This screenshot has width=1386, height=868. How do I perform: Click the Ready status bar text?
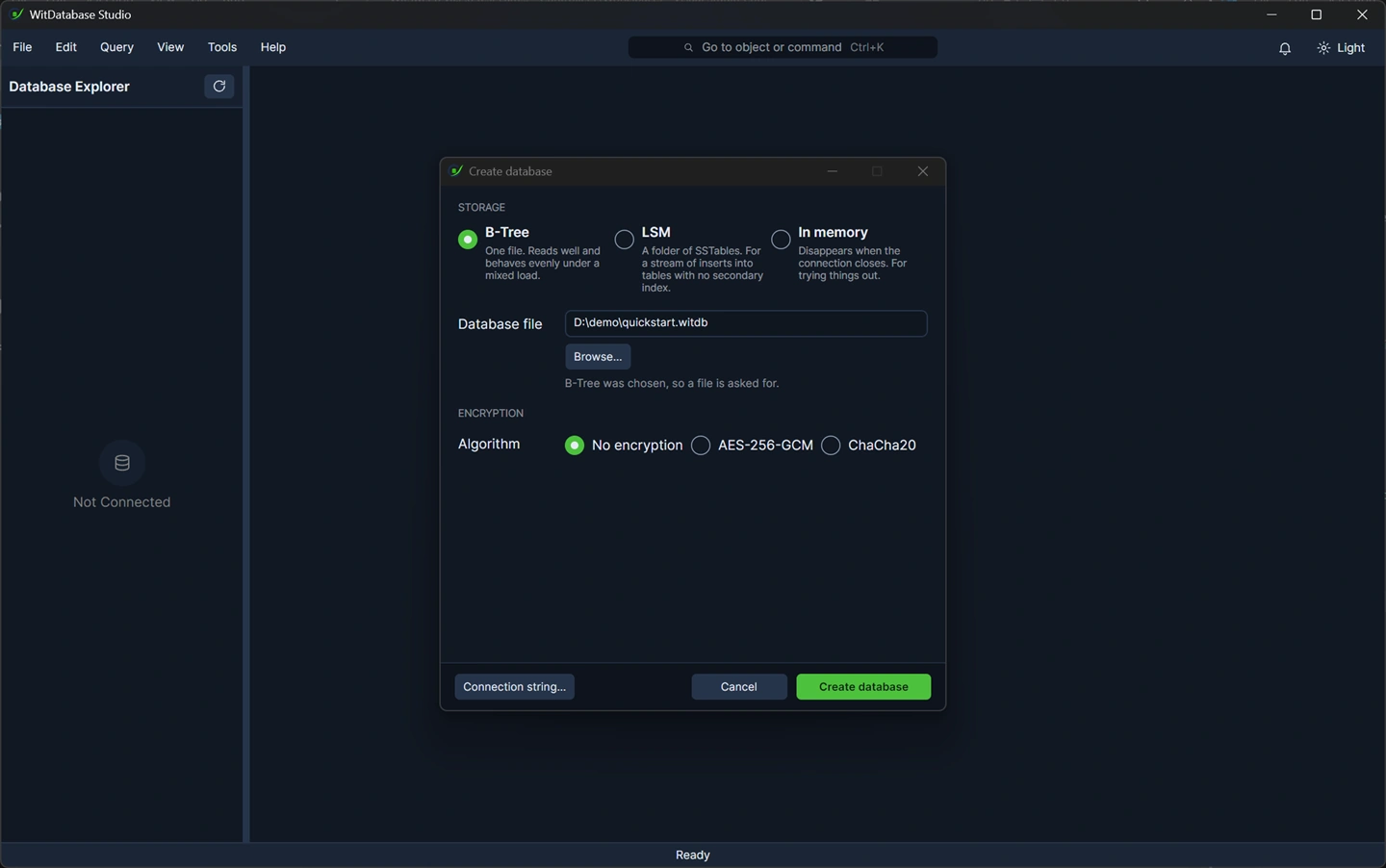[x=693, y=855]
